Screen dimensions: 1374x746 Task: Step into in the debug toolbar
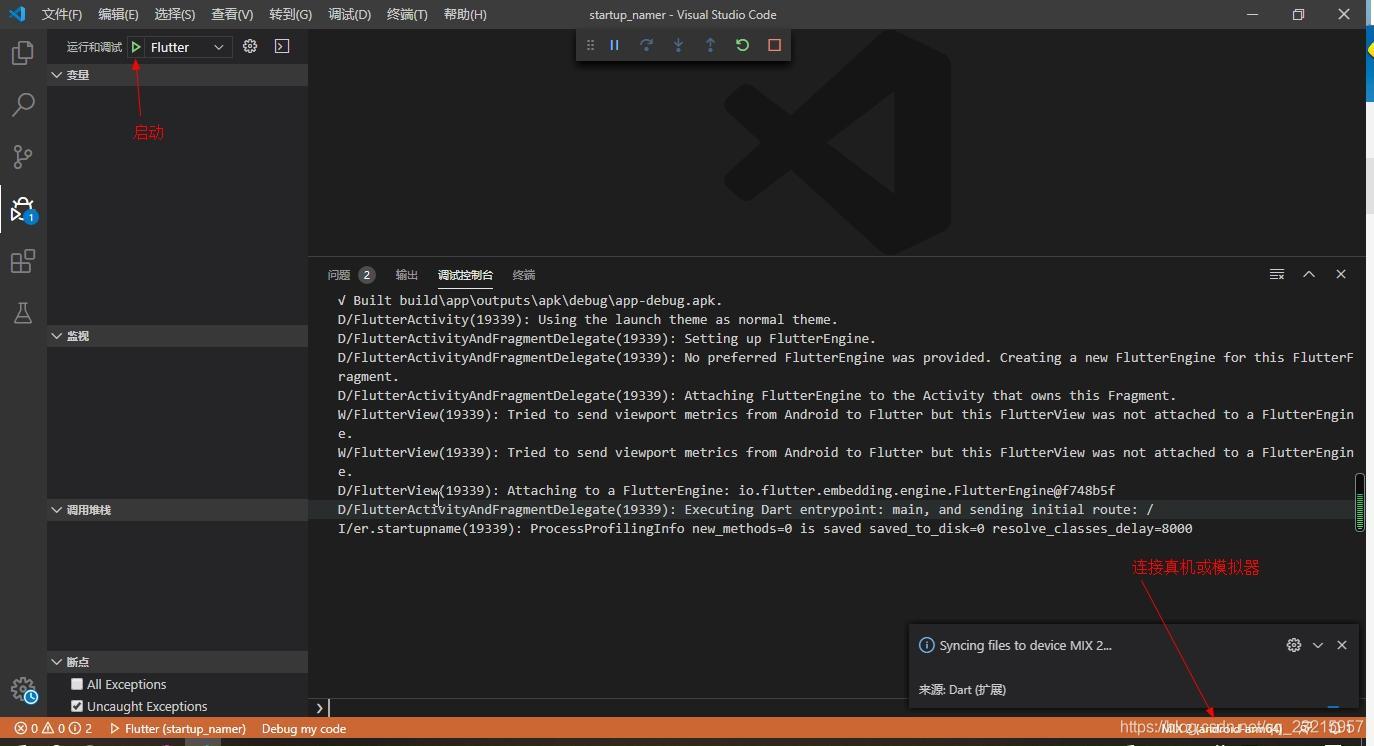(678, 45)
